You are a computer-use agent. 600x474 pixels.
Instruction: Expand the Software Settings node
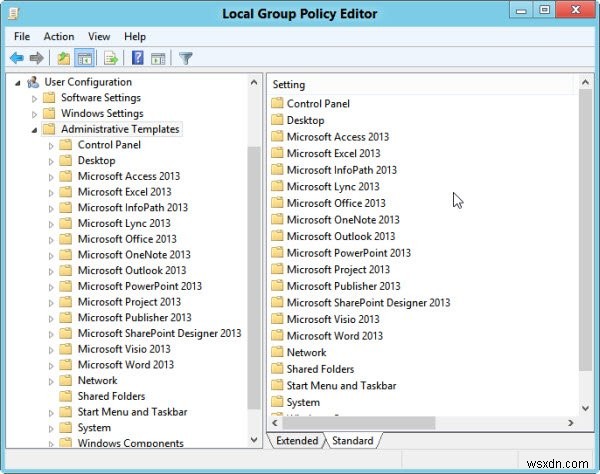pyautogui.click(x=34, y=99)
